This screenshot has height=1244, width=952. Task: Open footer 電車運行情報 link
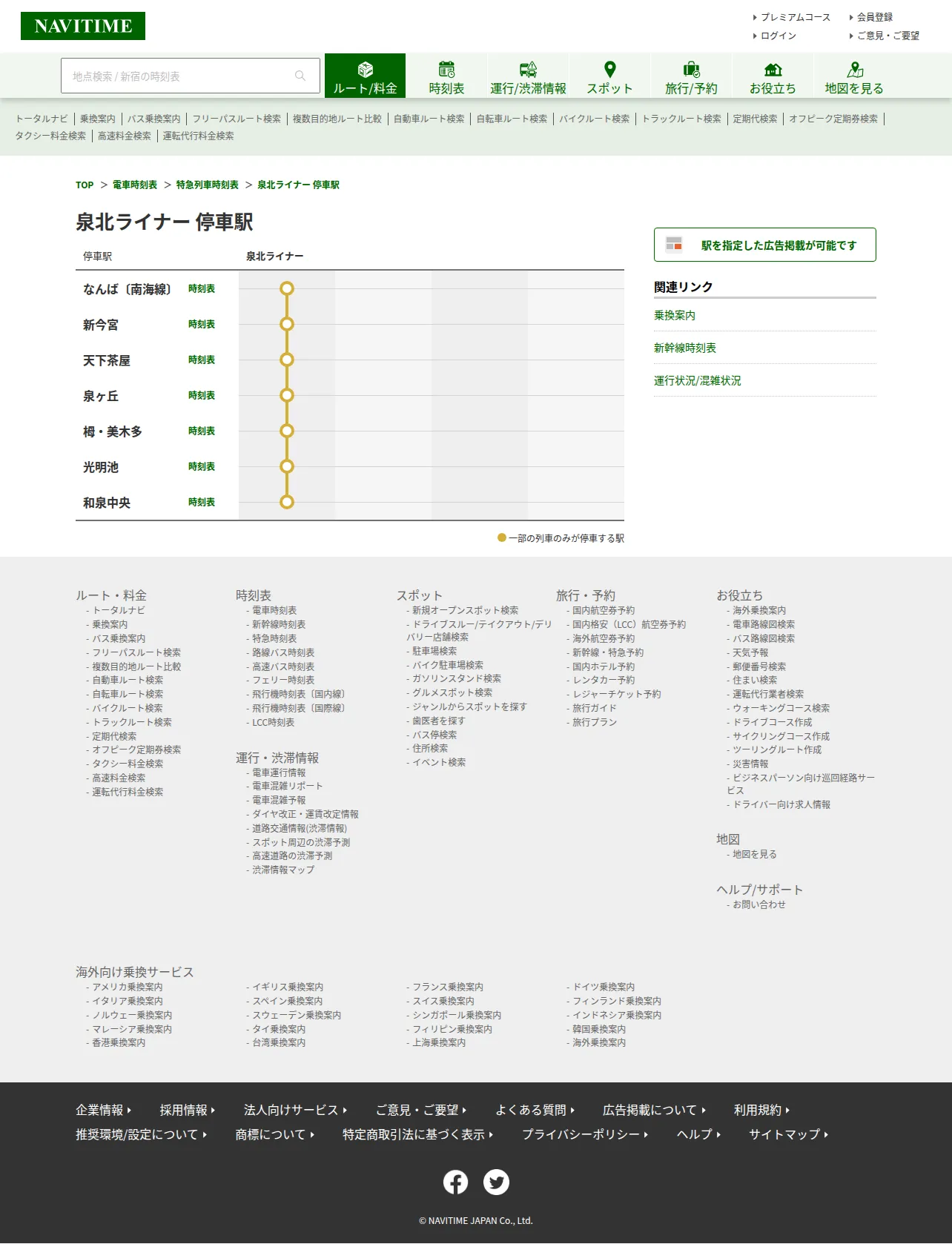[x=279, y=772]
